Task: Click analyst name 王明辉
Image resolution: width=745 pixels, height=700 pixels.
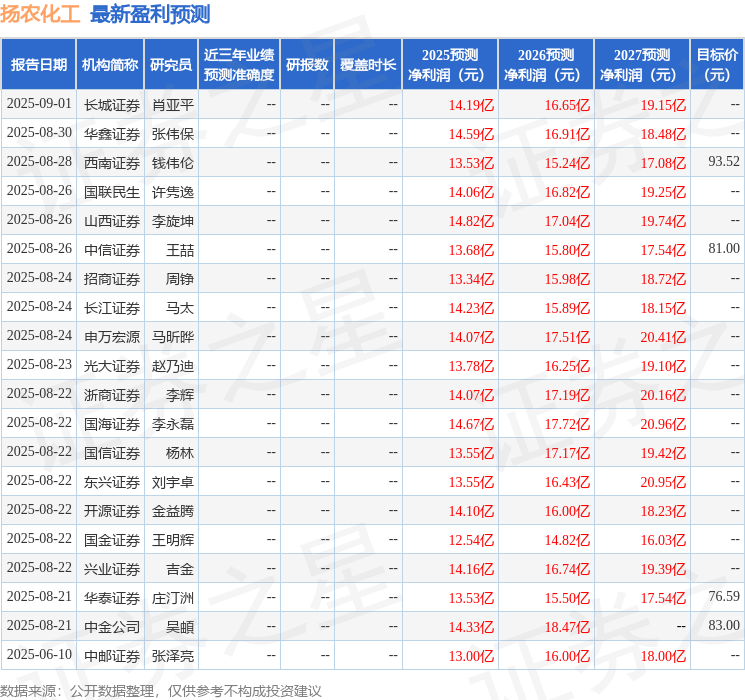Action: tap(173, 540)
